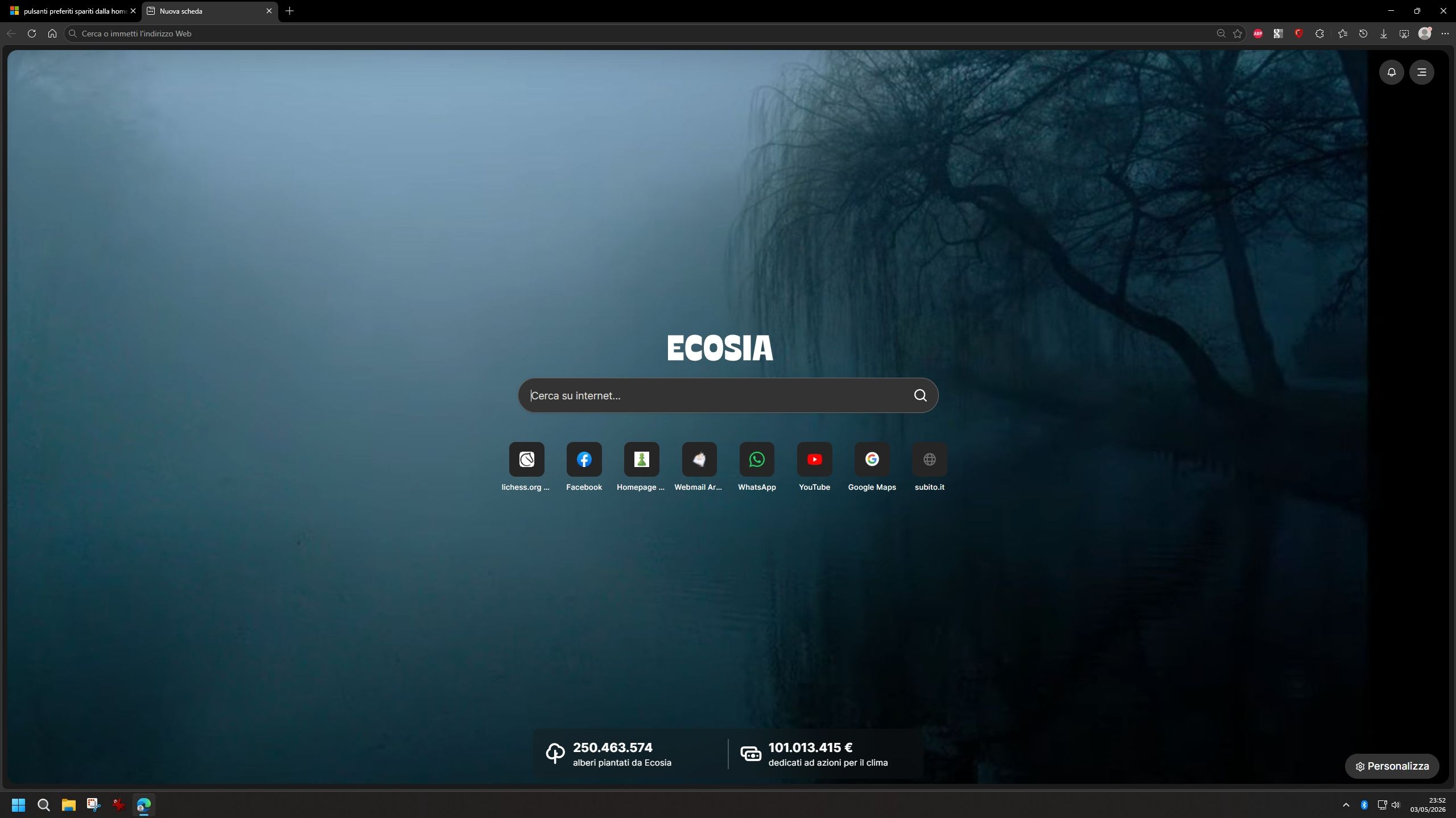The width and height of the screenshot is (1456, 818).
Task: Open the user profile avatar menu
Action: tap(1425, 34)
